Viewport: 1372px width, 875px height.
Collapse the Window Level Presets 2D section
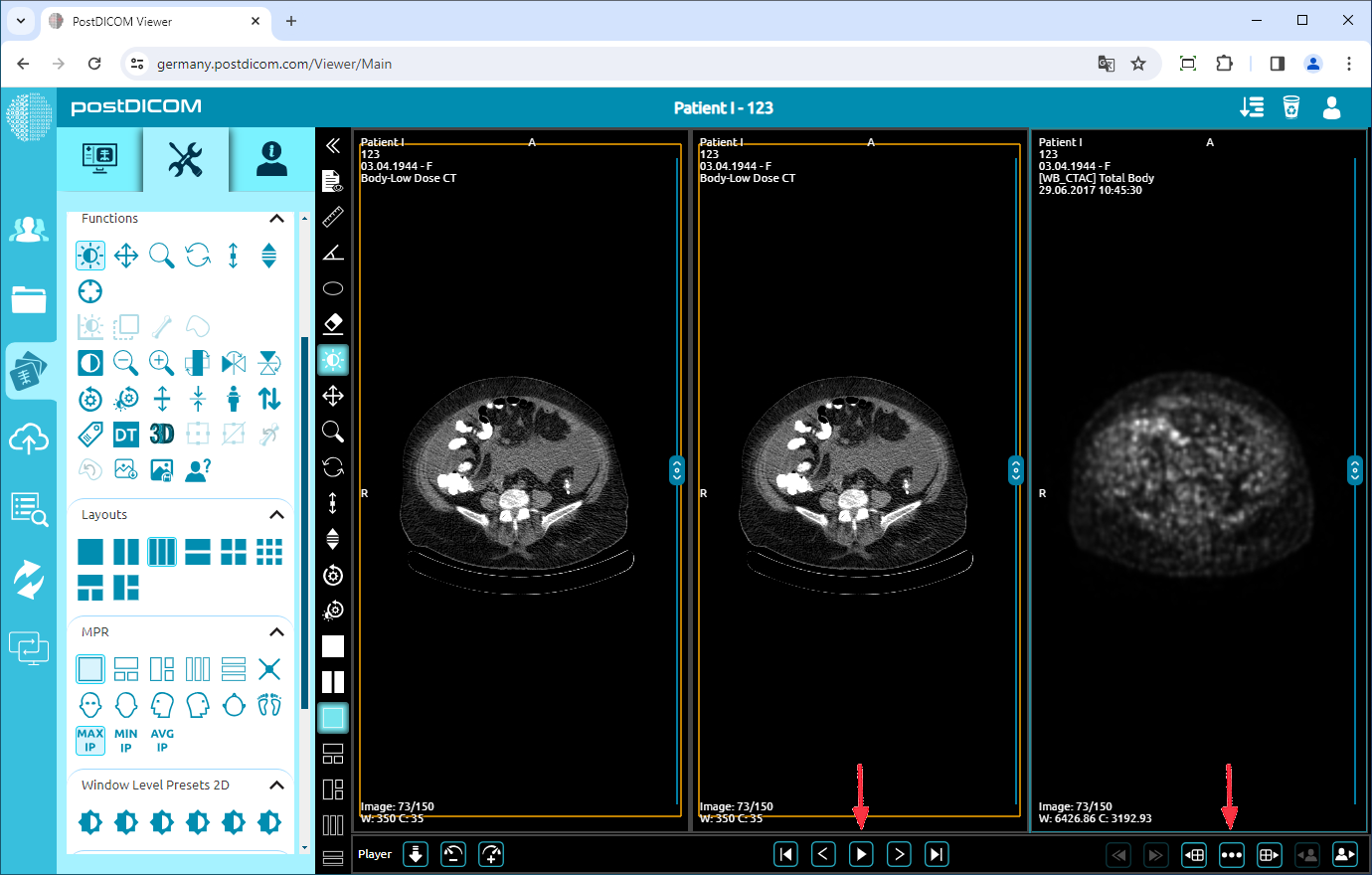coord(276,786)
